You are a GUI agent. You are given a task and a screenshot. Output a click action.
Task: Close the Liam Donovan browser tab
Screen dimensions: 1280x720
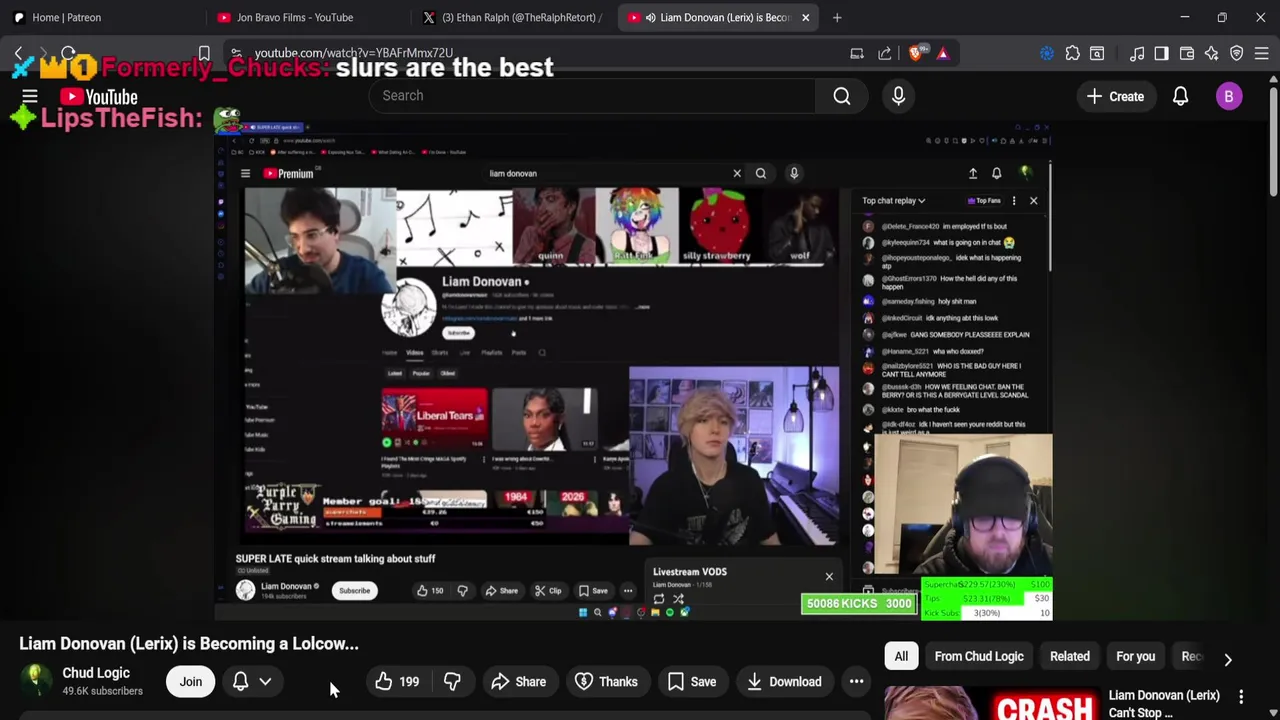805,17
